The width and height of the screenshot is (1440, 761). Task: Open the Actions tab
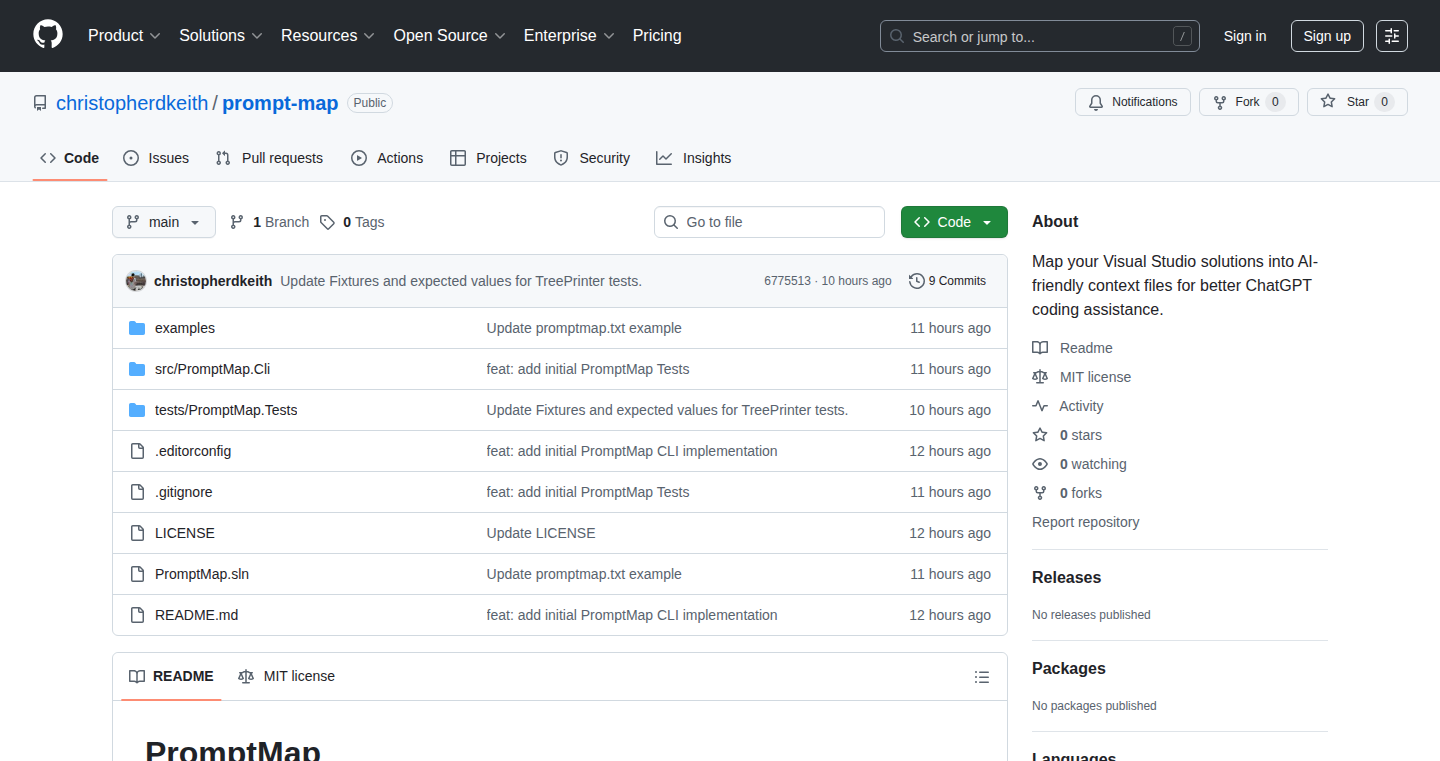click(387, 158)
